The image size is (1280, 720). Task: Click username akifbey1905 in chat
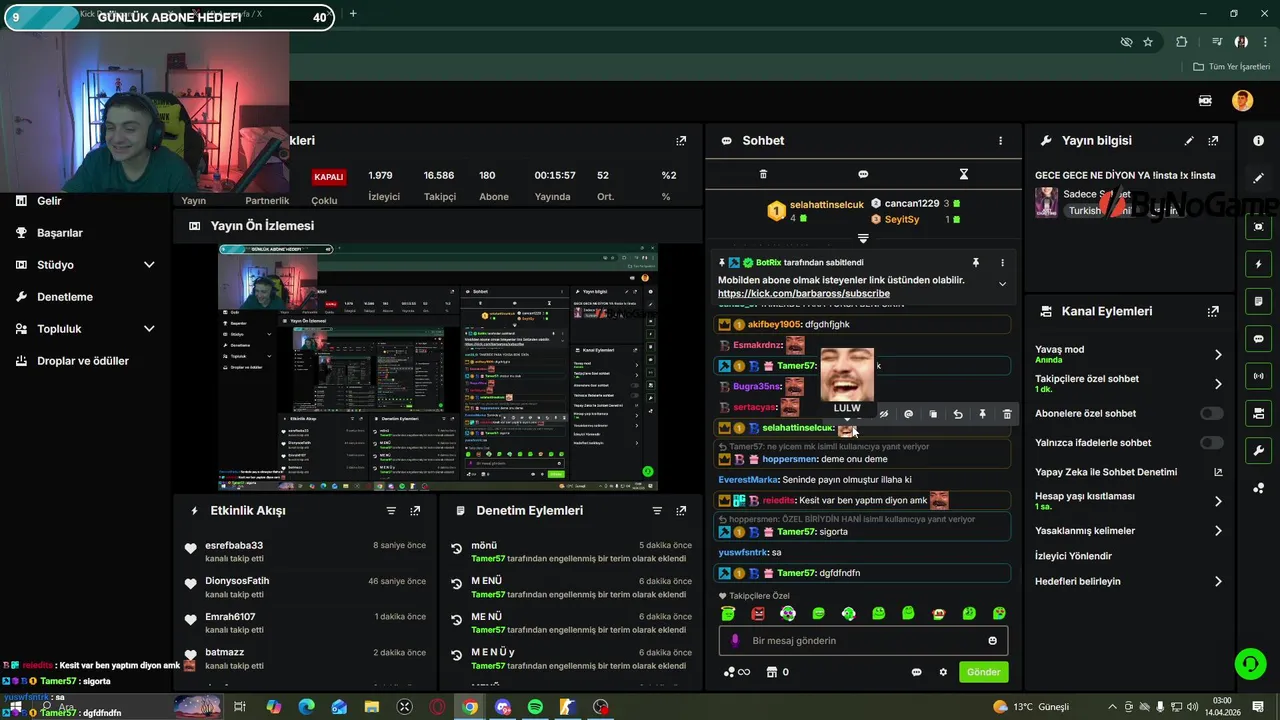tap(775, 324)
